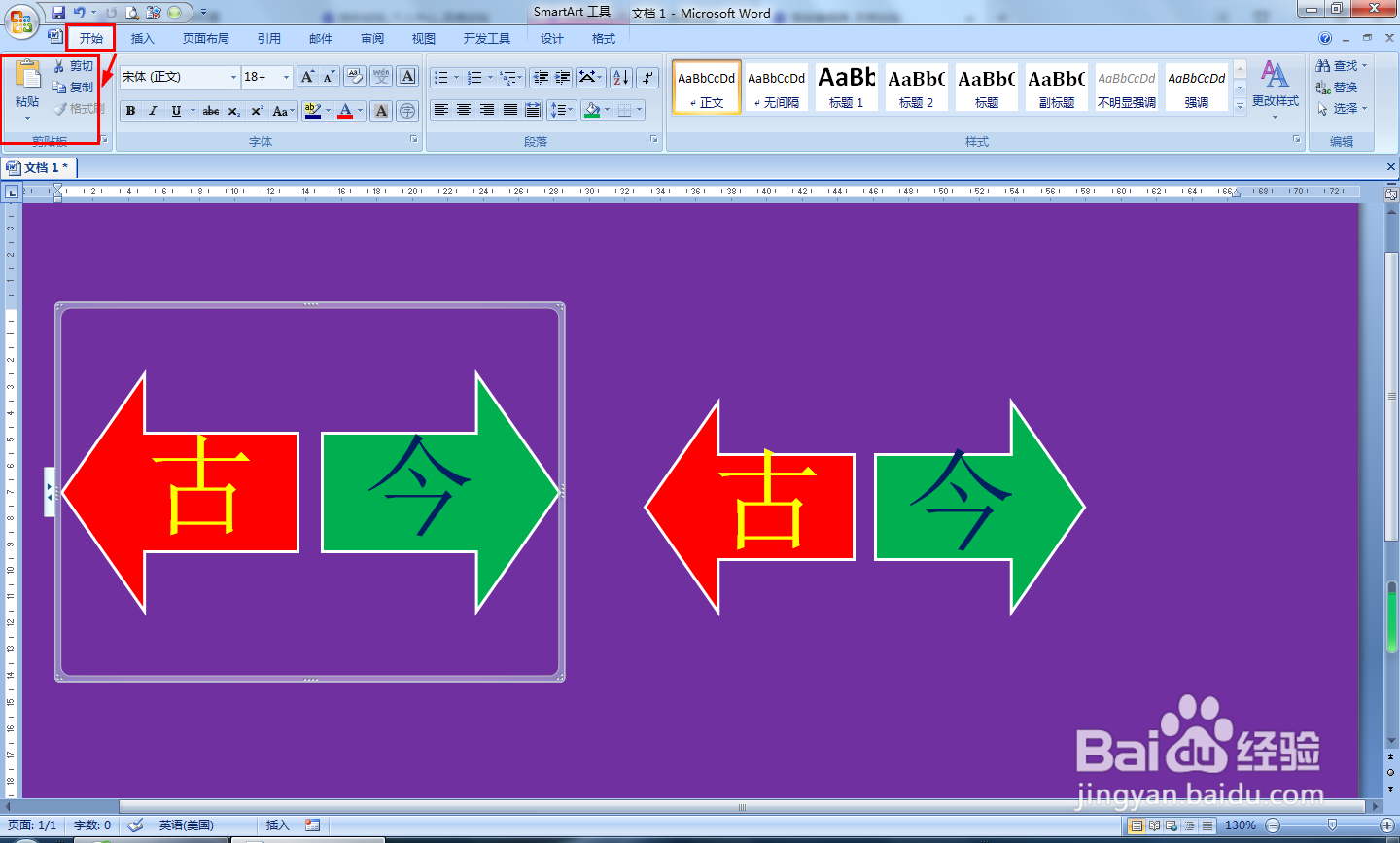Apply superscript formatting
This screenshot has width=1400, height=843.
(x=257, y=111)
